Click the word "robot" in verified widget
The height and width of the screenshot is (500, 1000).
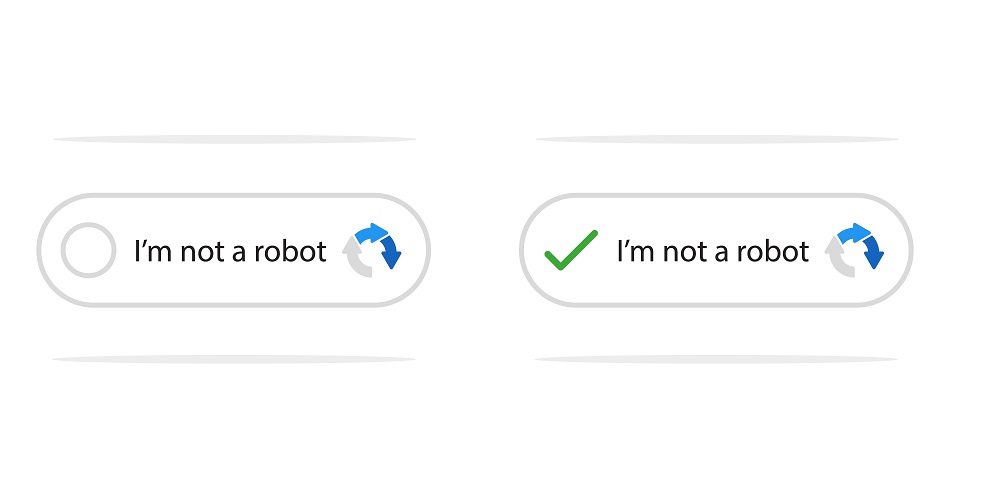[774, 251]
